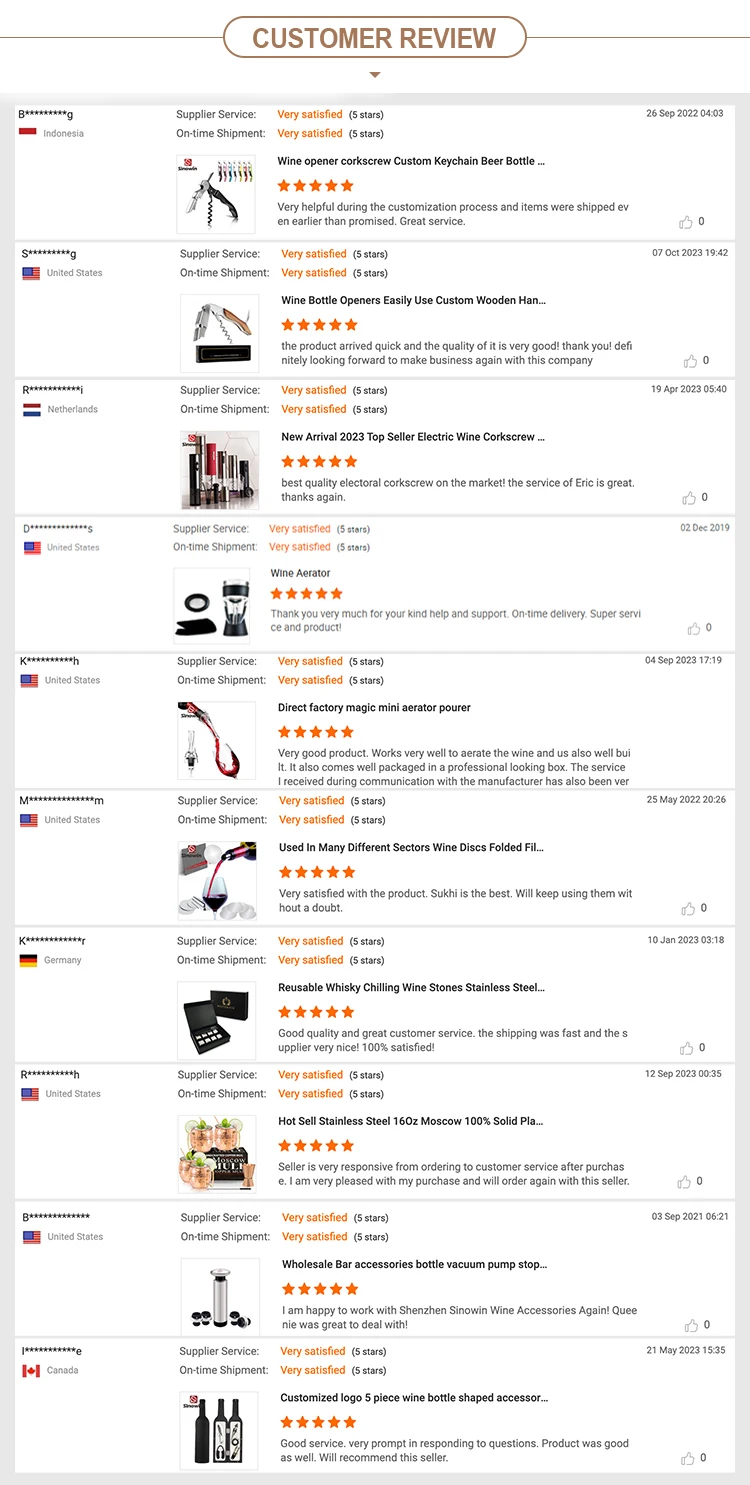Open Direct factory magic mini aerator pourer

click(x=374, y=708)
